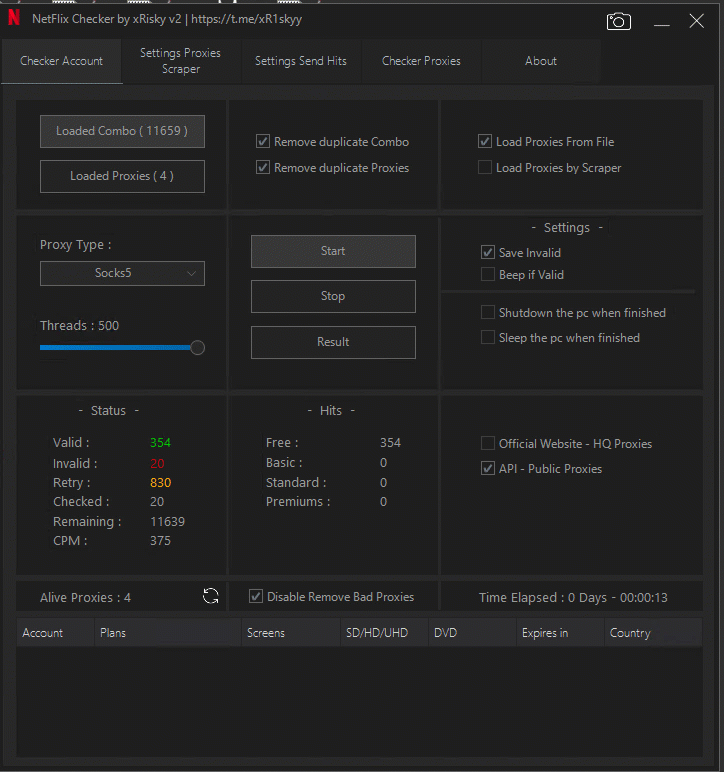The image size is (724, 772).
Task: Switch to the Checker Proxies tab
Action: pyautogui.click(x=421, y=61)
